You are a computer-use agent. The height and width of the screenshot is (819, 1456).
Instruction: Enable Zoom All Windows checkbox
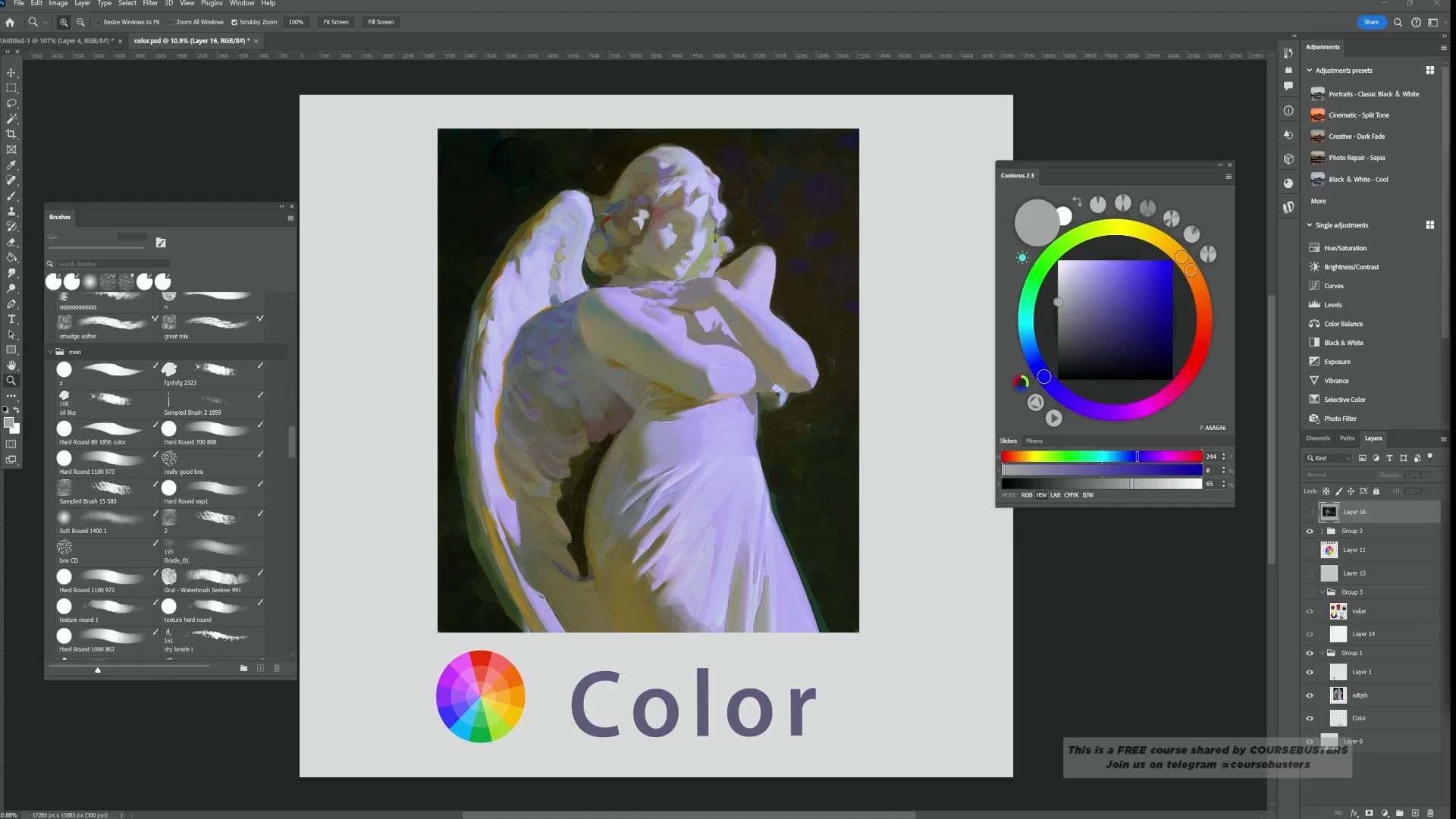[171, 22]
